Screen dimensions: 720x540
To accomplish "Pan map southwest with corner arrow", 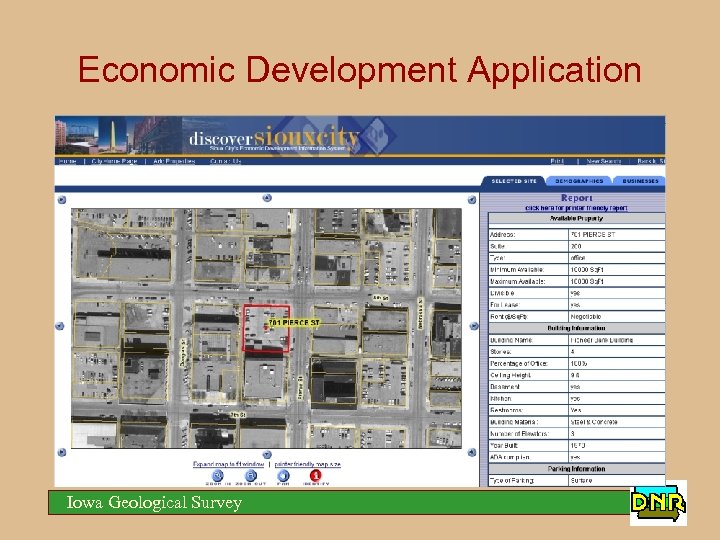I will point(62,452).
